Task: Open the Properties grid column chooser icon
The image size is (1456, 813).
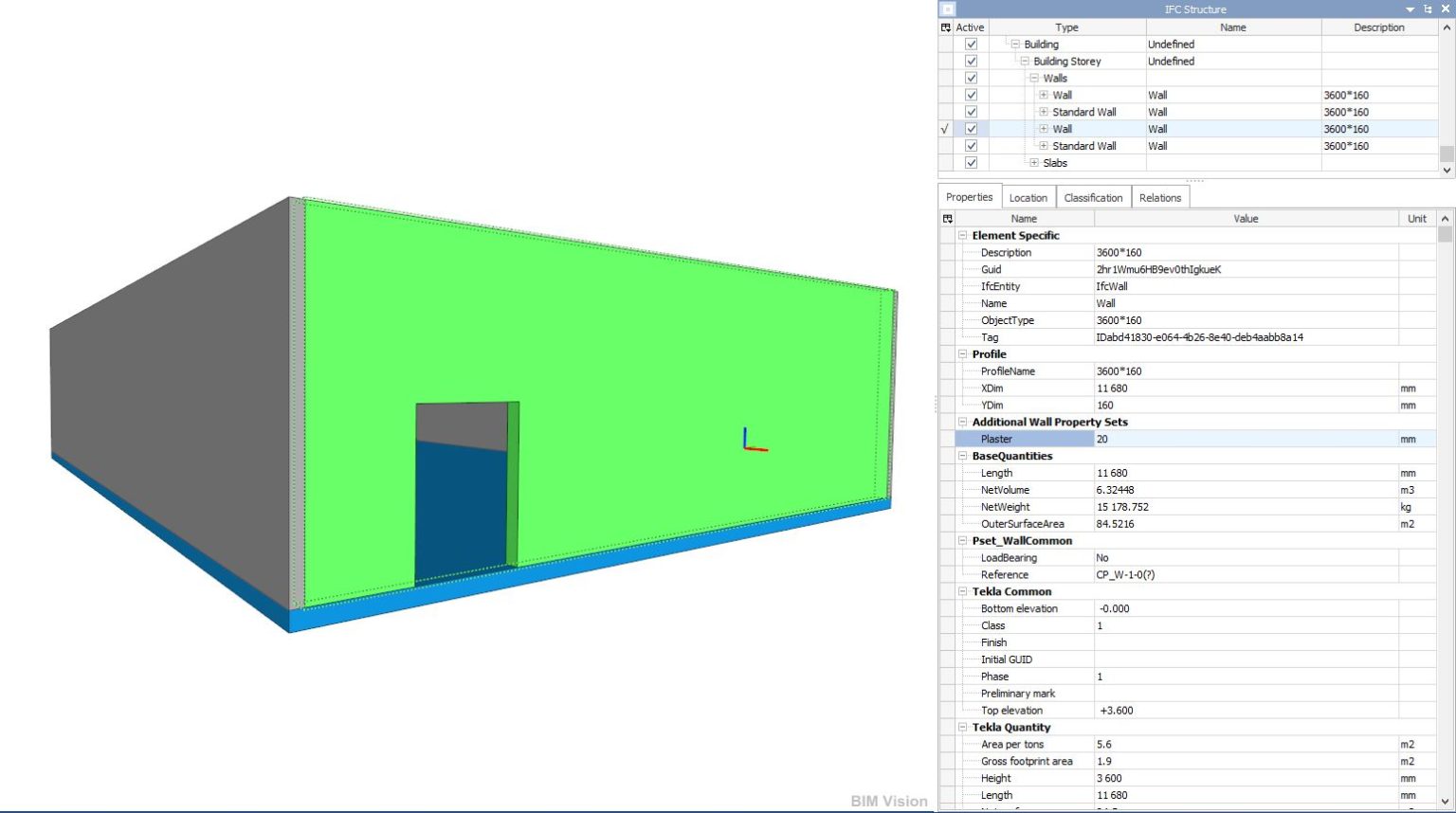Action: point(948,218)
